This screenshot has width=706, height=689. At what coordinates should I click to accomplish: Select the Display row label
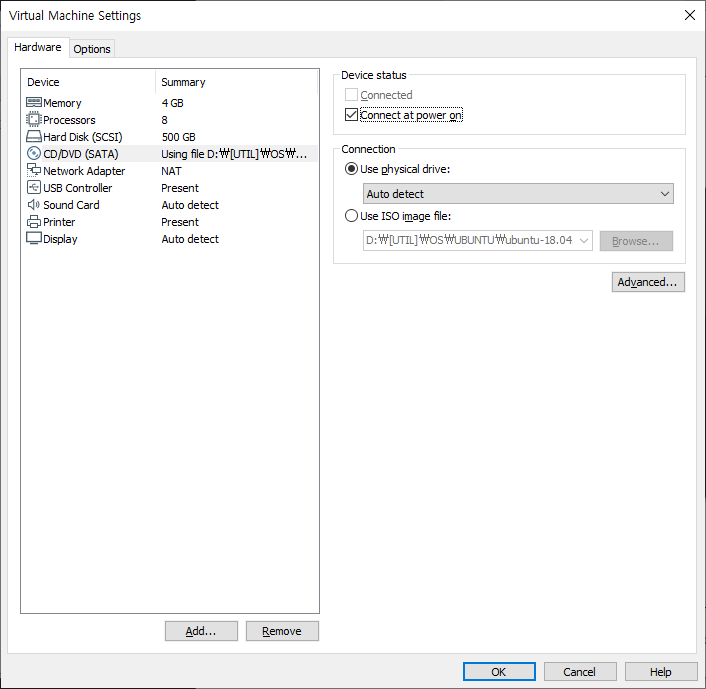pos(60,239)
